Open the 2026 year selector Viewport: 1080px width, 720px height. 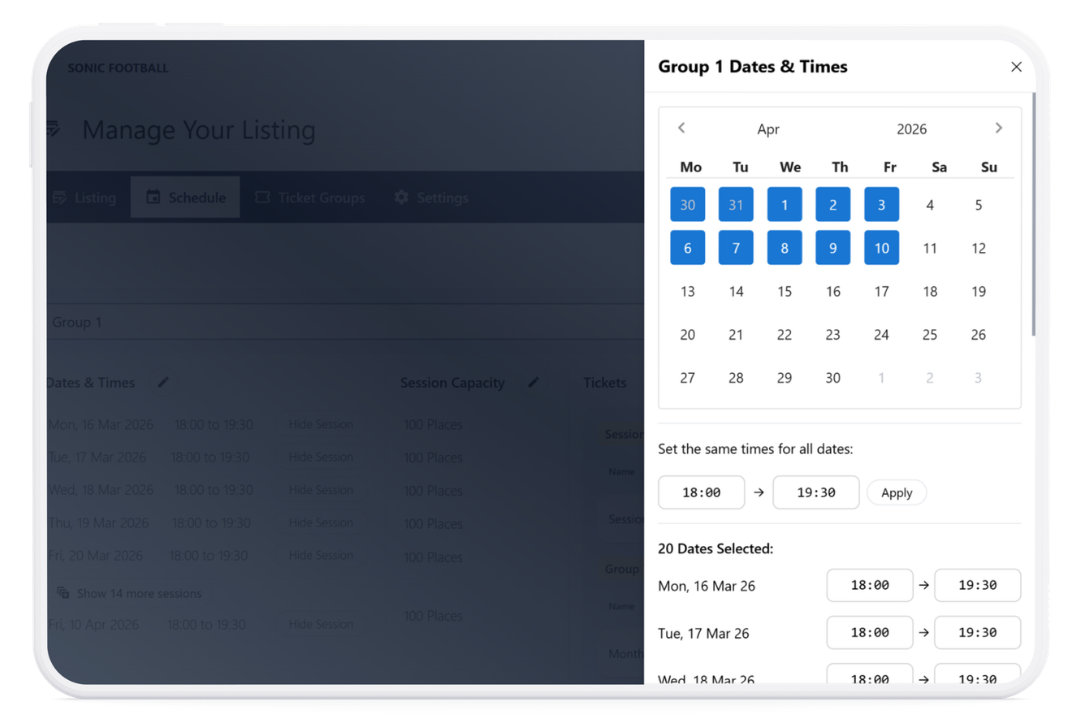[x=911, y=130]
